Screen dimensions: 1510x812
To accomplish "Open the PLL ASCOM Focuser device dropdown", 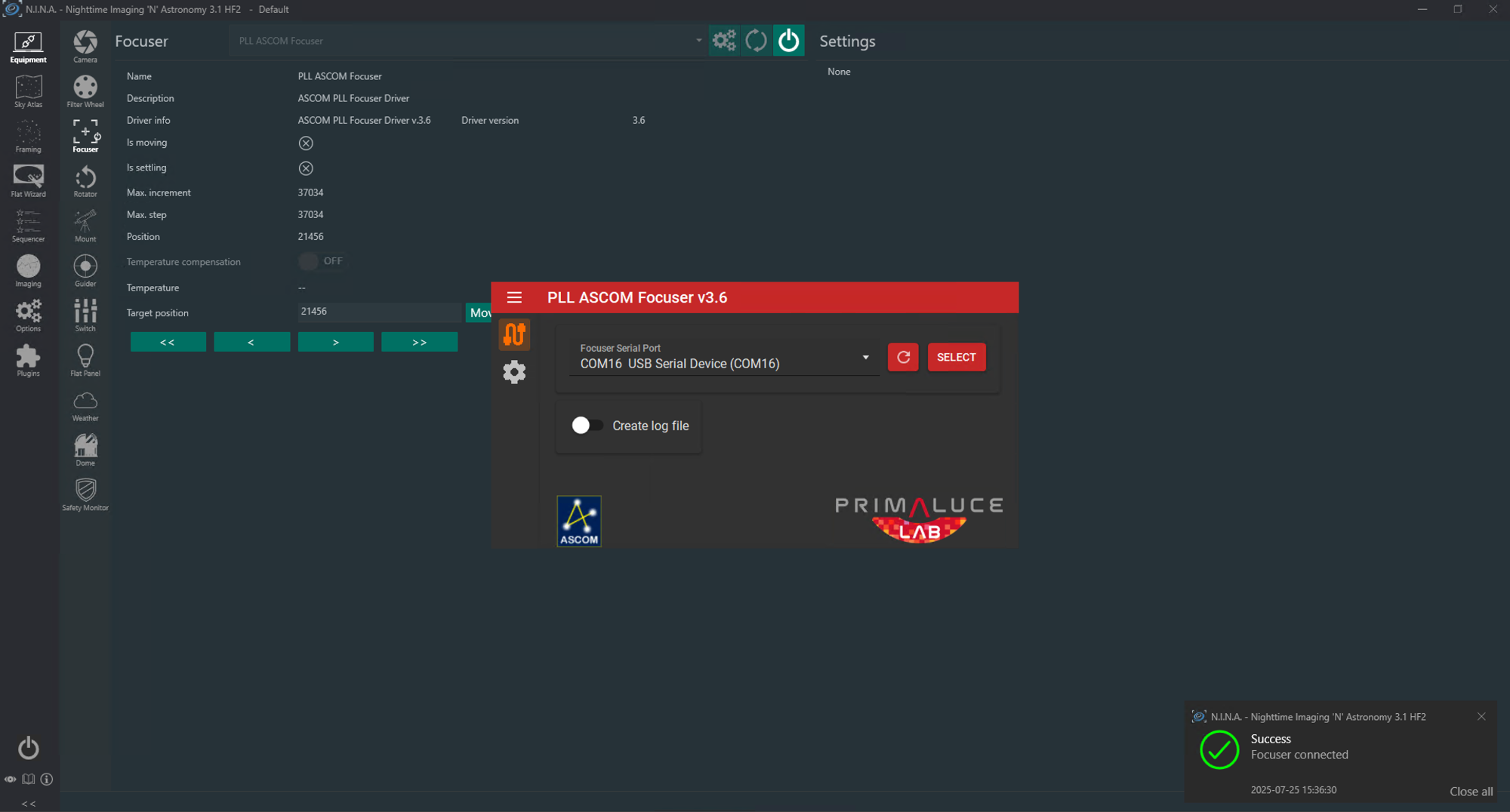I will tap(698, 41).
